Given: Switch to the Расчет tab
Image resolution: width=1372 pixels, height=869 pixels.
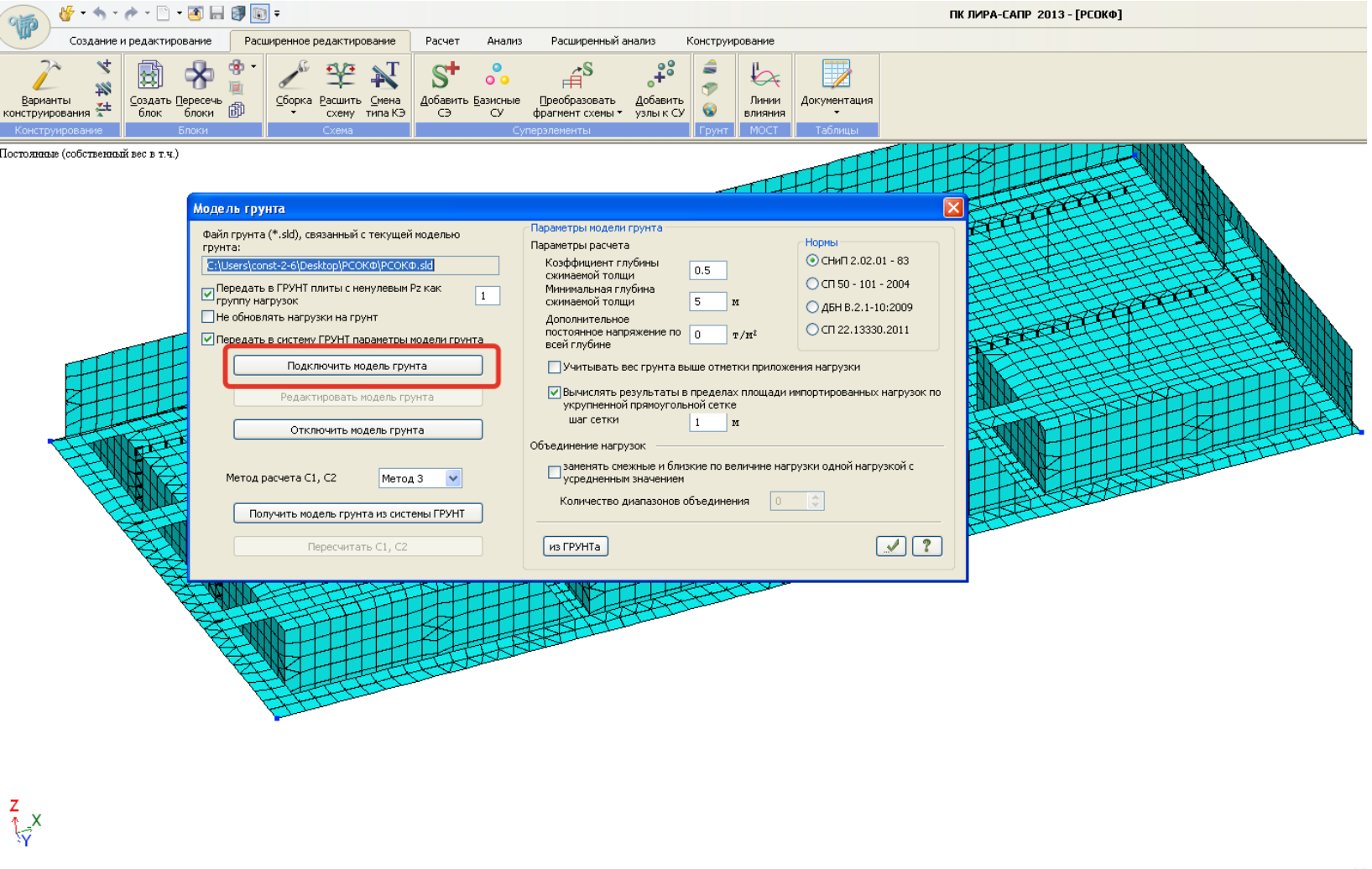Looking at the screenshot, I should [442, 40].
